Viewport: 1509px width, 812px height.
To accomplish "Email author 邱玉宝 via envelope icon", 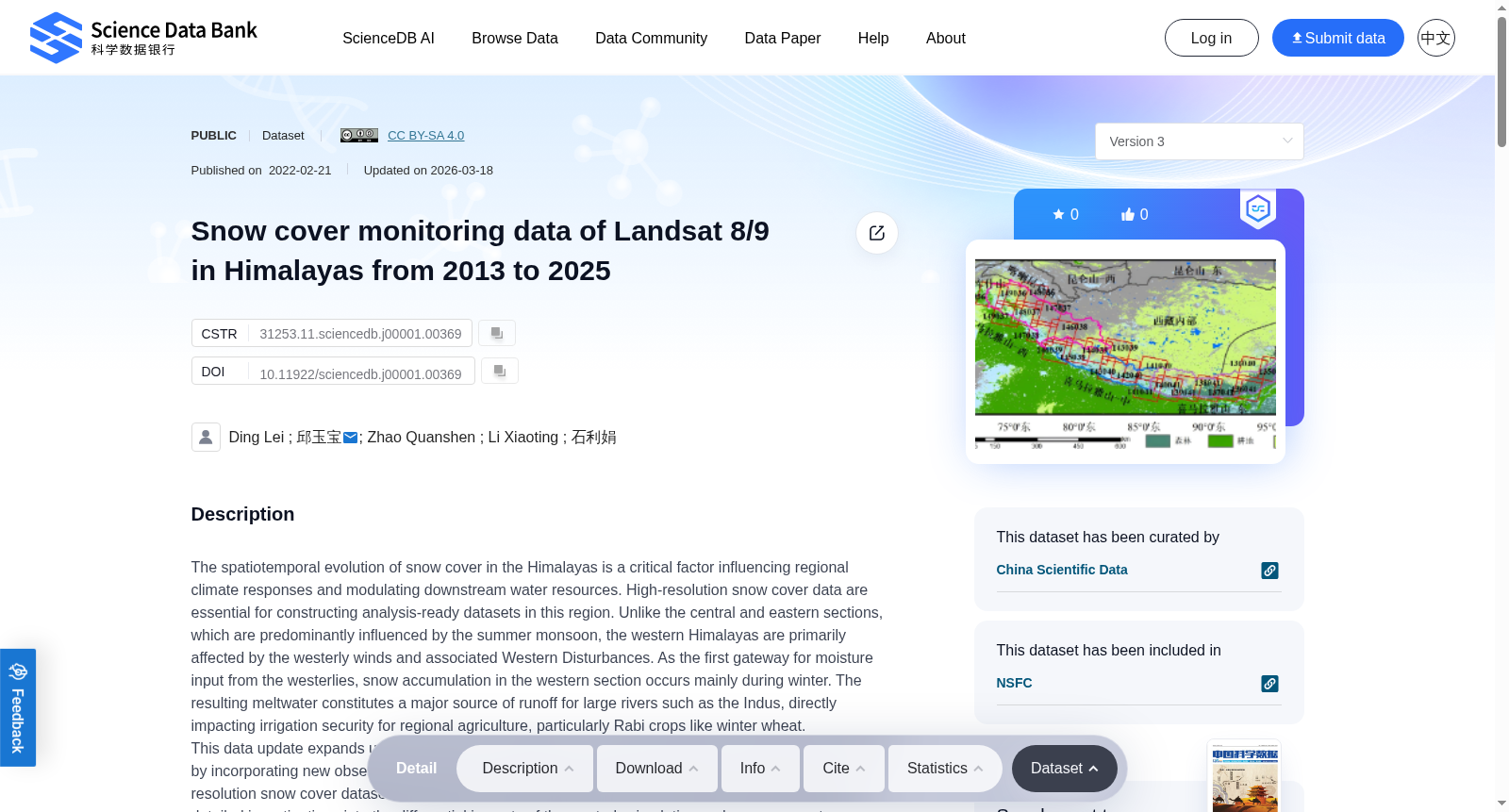I will 350,438.
